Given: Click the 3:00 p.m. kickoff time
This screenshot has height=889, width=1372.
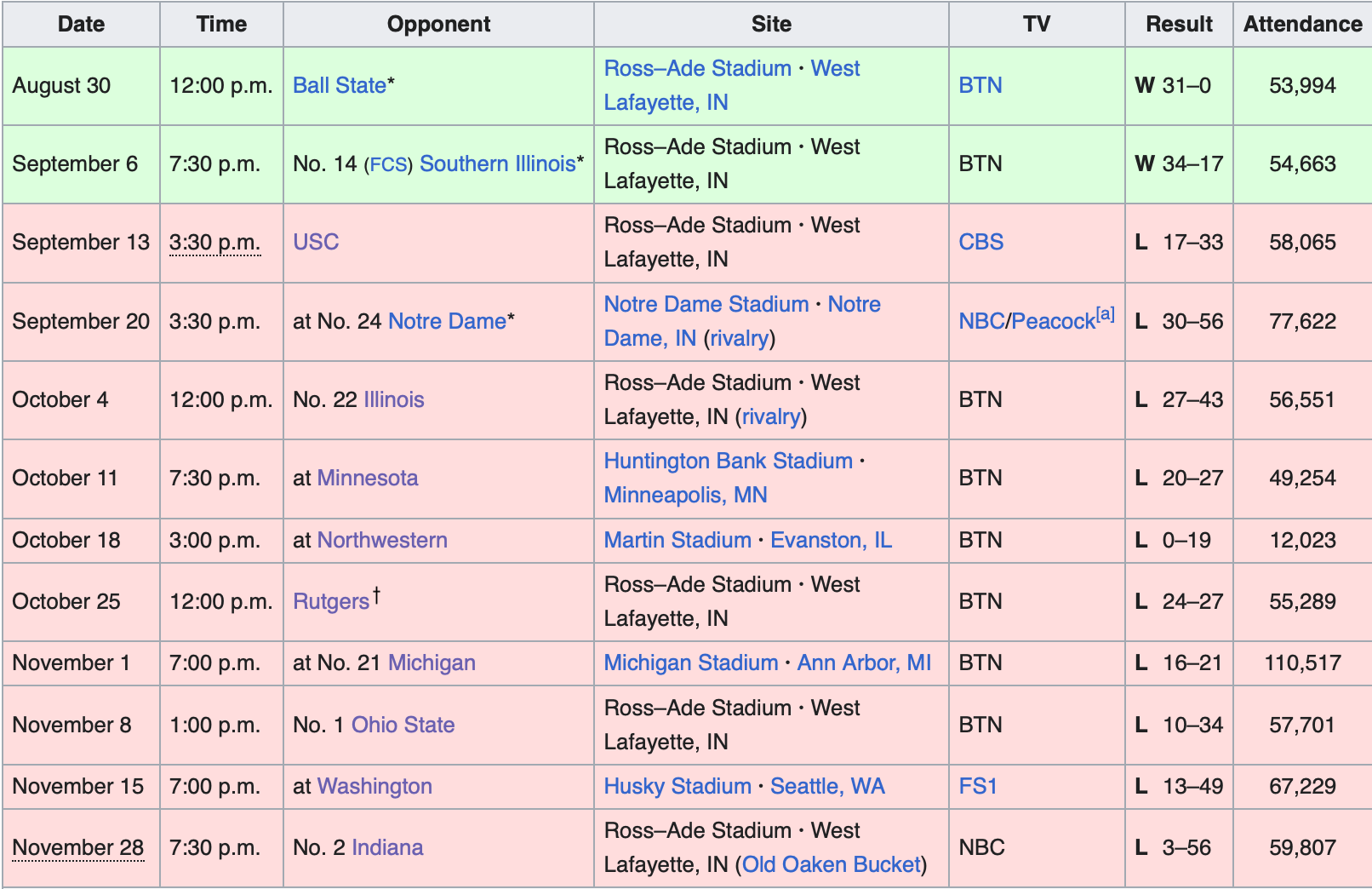Looking at the screenshot, I should [x=215, y=540].
